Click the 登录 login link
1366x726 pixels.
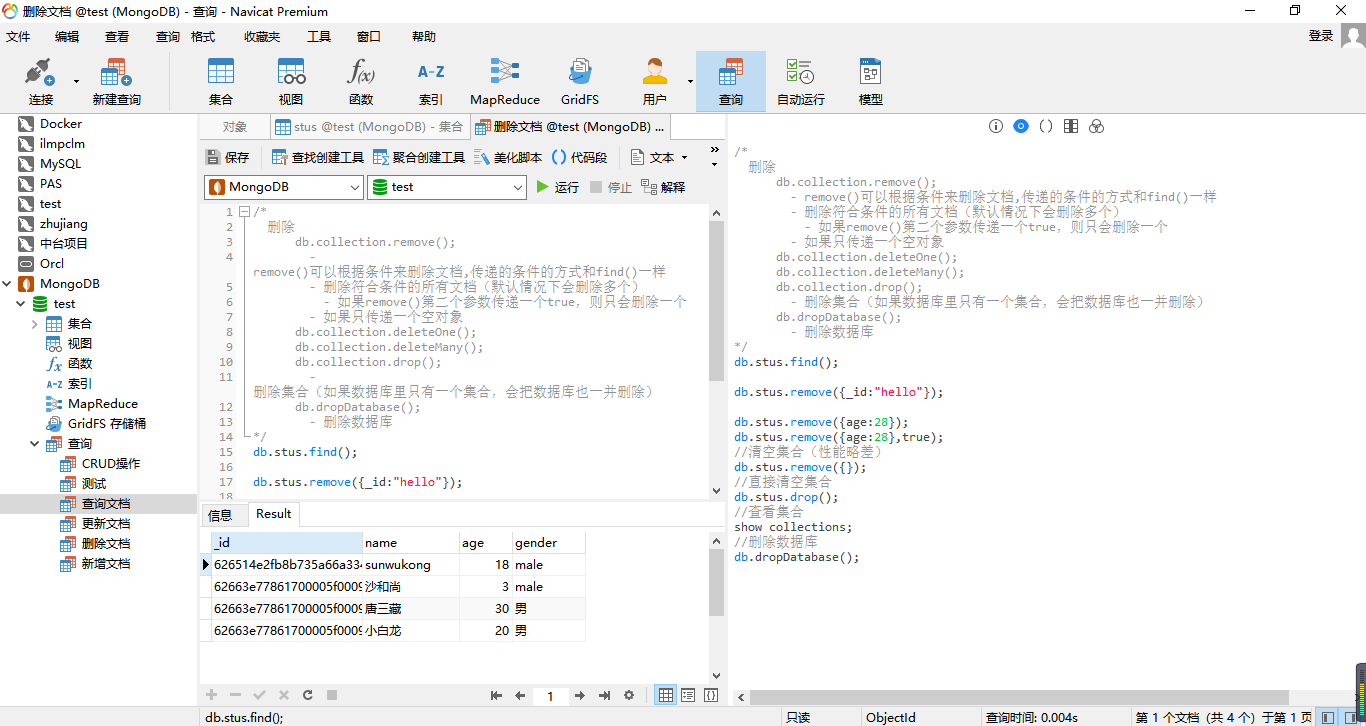[x=1321, y=36]
